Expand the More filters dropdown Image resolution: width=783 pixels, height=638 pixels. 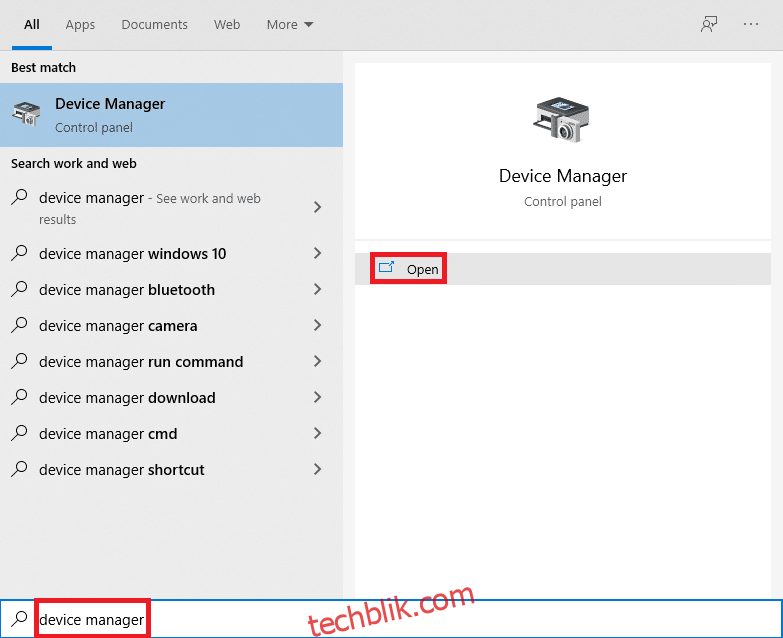290,24
